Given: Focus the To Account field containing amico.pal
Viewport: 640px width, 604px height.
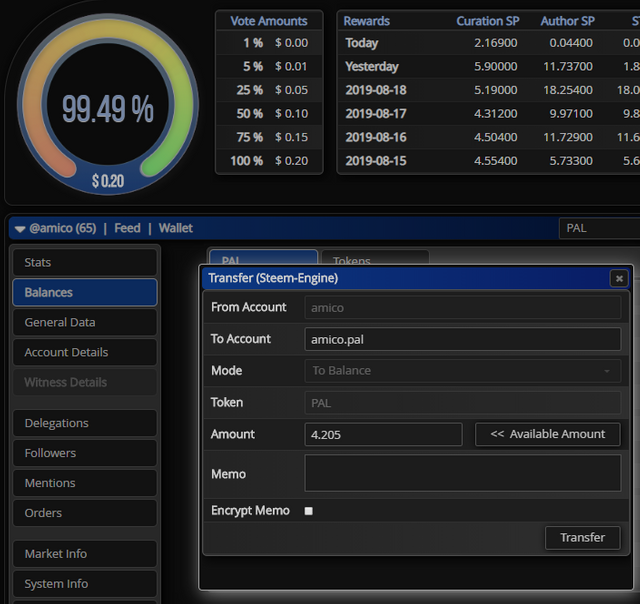Looking at the screenshot, I should click(463, 339).
